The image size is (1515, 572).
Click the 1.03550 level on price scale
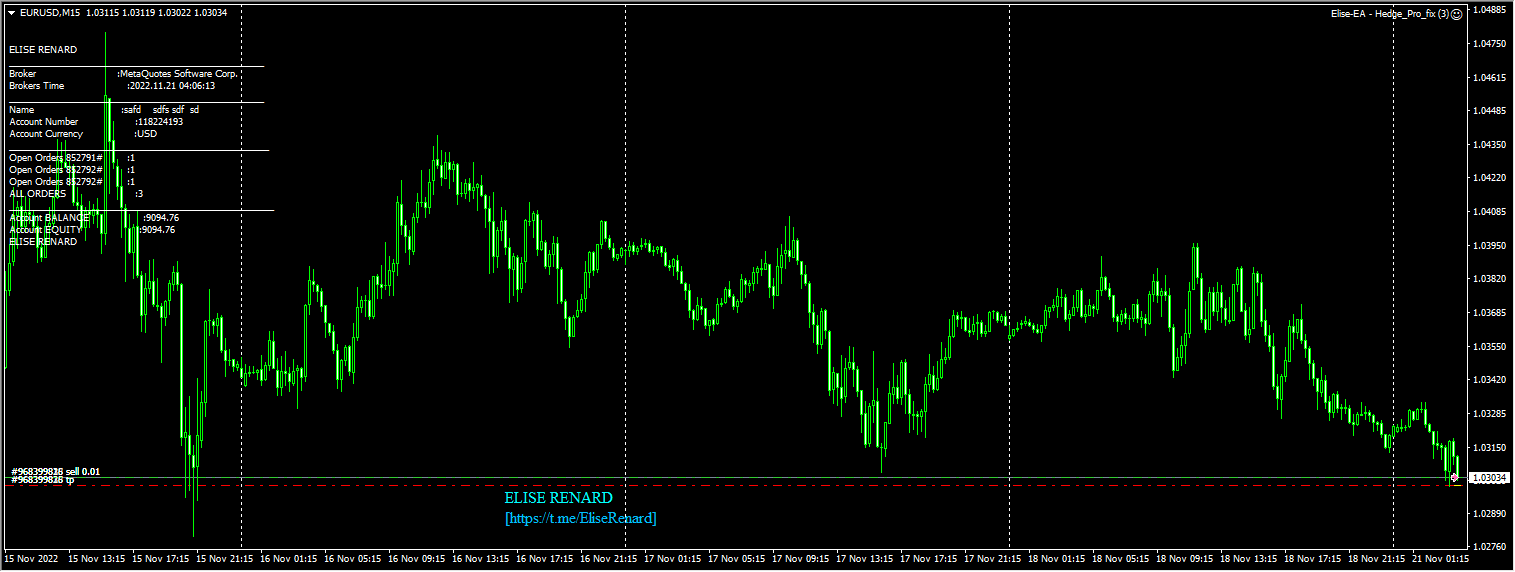pyautogui.click(x=1491, y=346)
